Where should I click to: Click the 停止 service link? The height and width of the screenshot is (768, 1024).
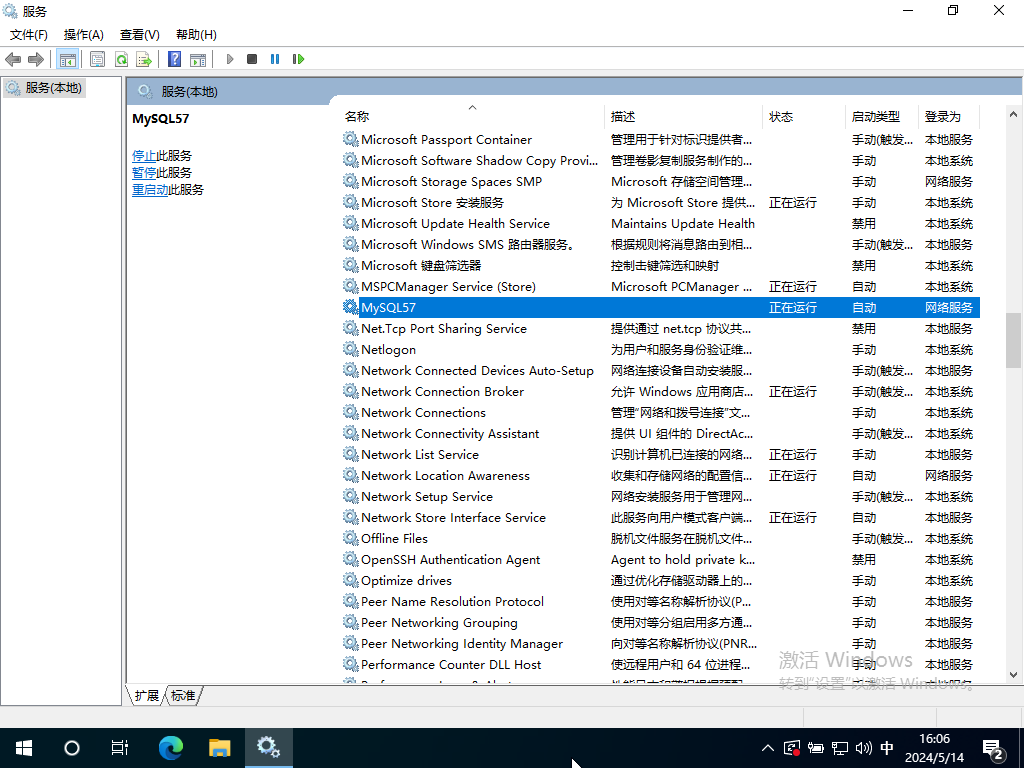(144, 156)
